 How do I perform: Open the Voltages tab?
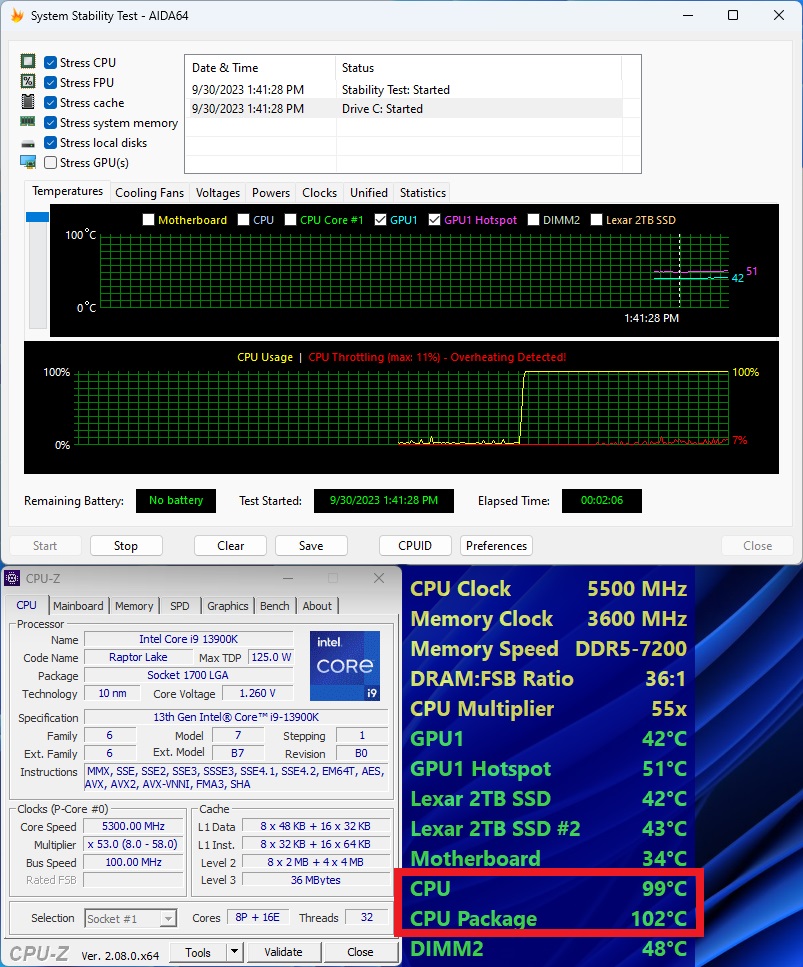pyautogui.click(x=218, y=193)
